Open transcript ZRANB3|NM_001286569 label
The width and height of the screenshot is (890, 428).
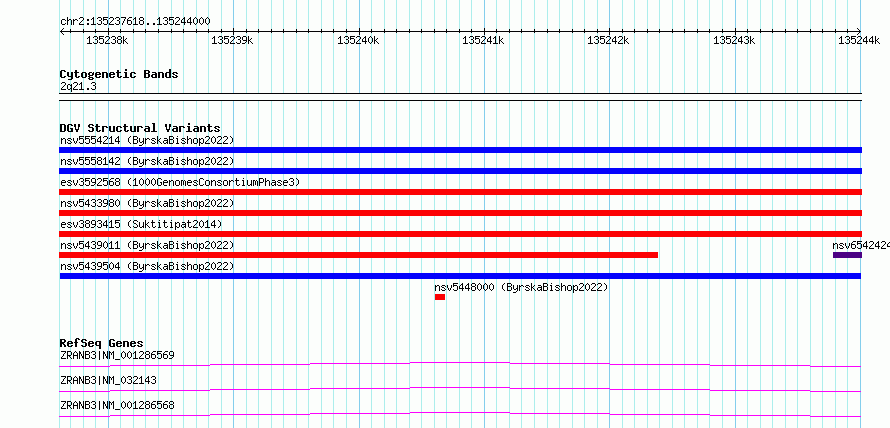pyautogui.click(x=117, y=355)
